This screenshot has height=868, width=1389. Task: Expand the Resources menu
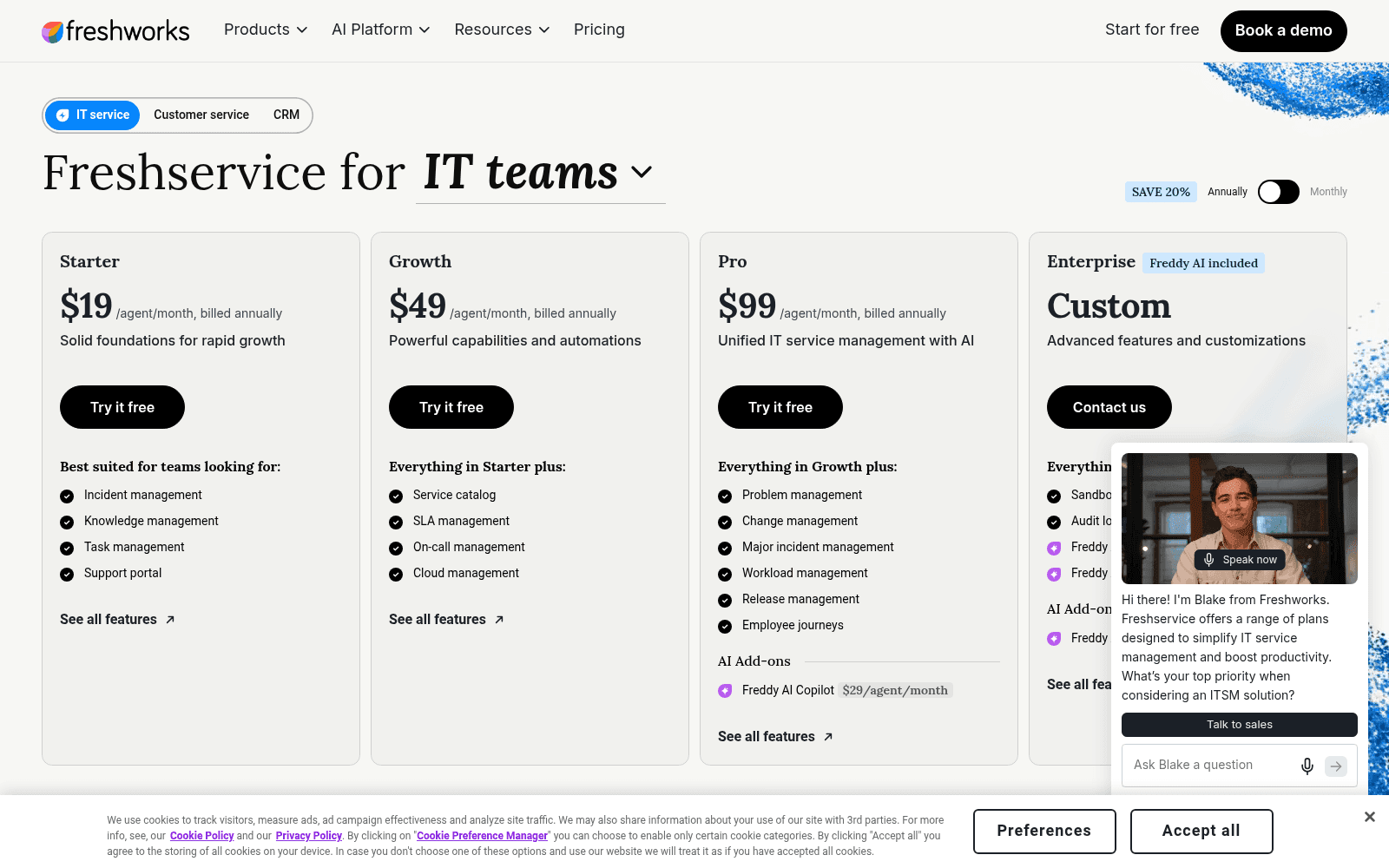pos(502,30)
